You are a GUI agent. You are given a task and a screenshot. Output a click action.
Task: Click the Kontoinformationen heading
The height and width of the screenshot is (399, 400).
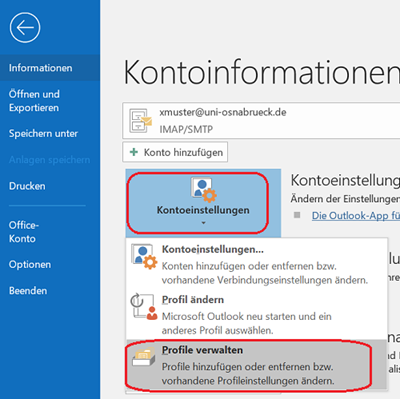tap(262, 73)
